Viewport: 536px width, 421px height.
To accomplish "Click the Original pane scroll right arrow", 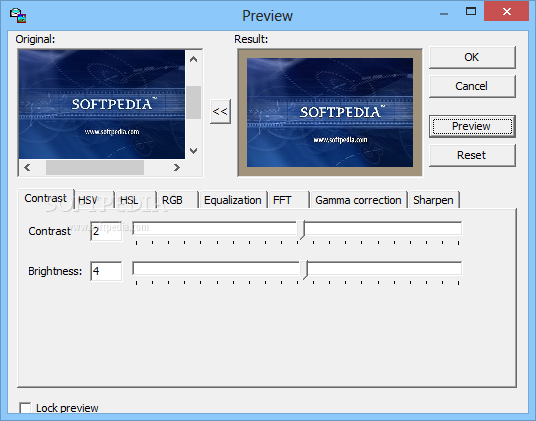I will pos(176,167).
